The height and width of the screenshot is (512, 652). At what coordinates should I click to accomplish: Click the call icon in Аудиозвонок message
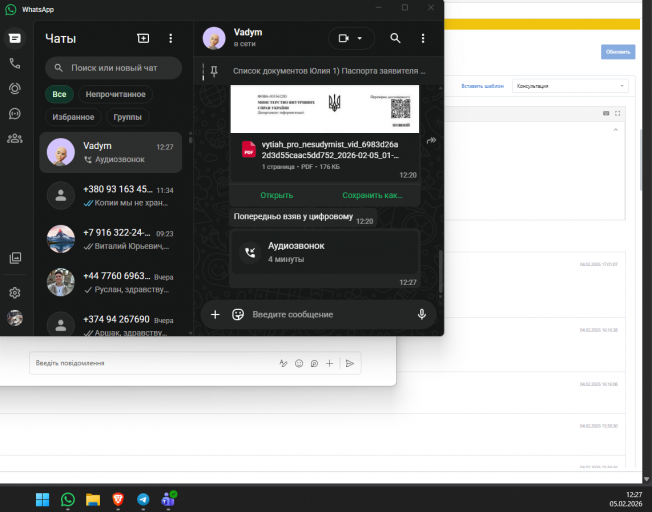point(250,252)
